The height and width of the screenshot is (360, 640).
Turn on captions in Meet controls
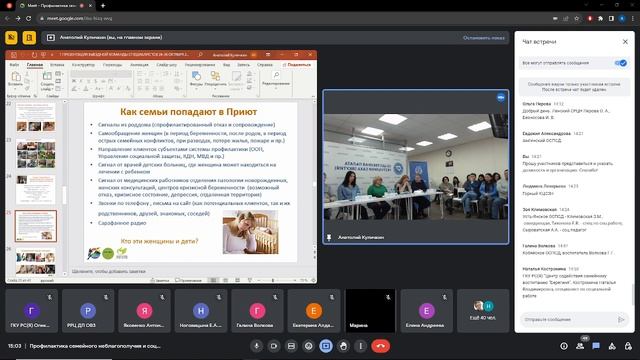[x=291, y=346]
